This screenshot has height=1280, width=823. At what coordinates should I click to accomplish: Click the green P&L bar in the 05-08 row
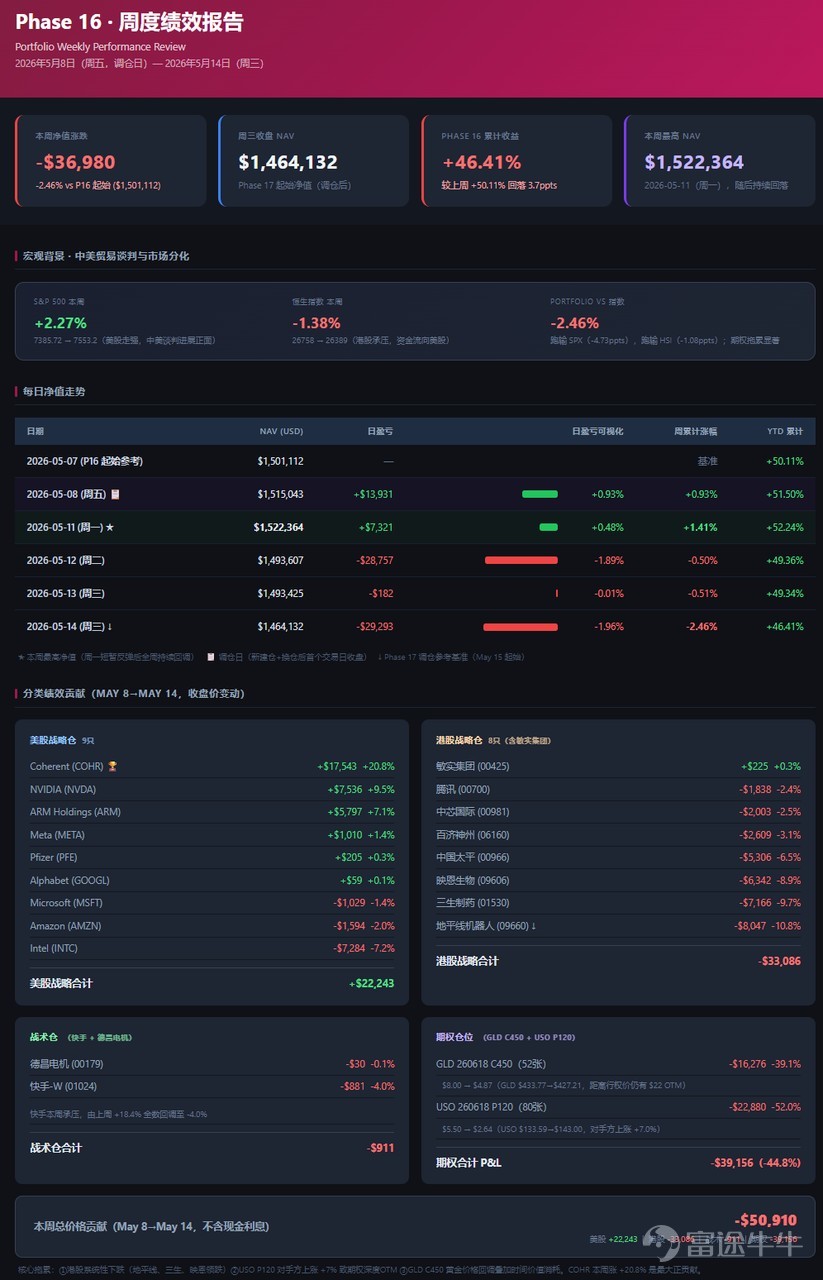tap(540, 494)
